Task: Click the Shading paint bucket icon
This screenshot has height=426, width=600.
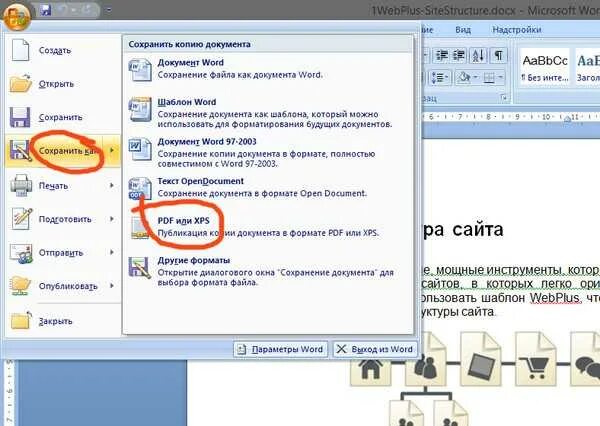Action: point(464,78)
